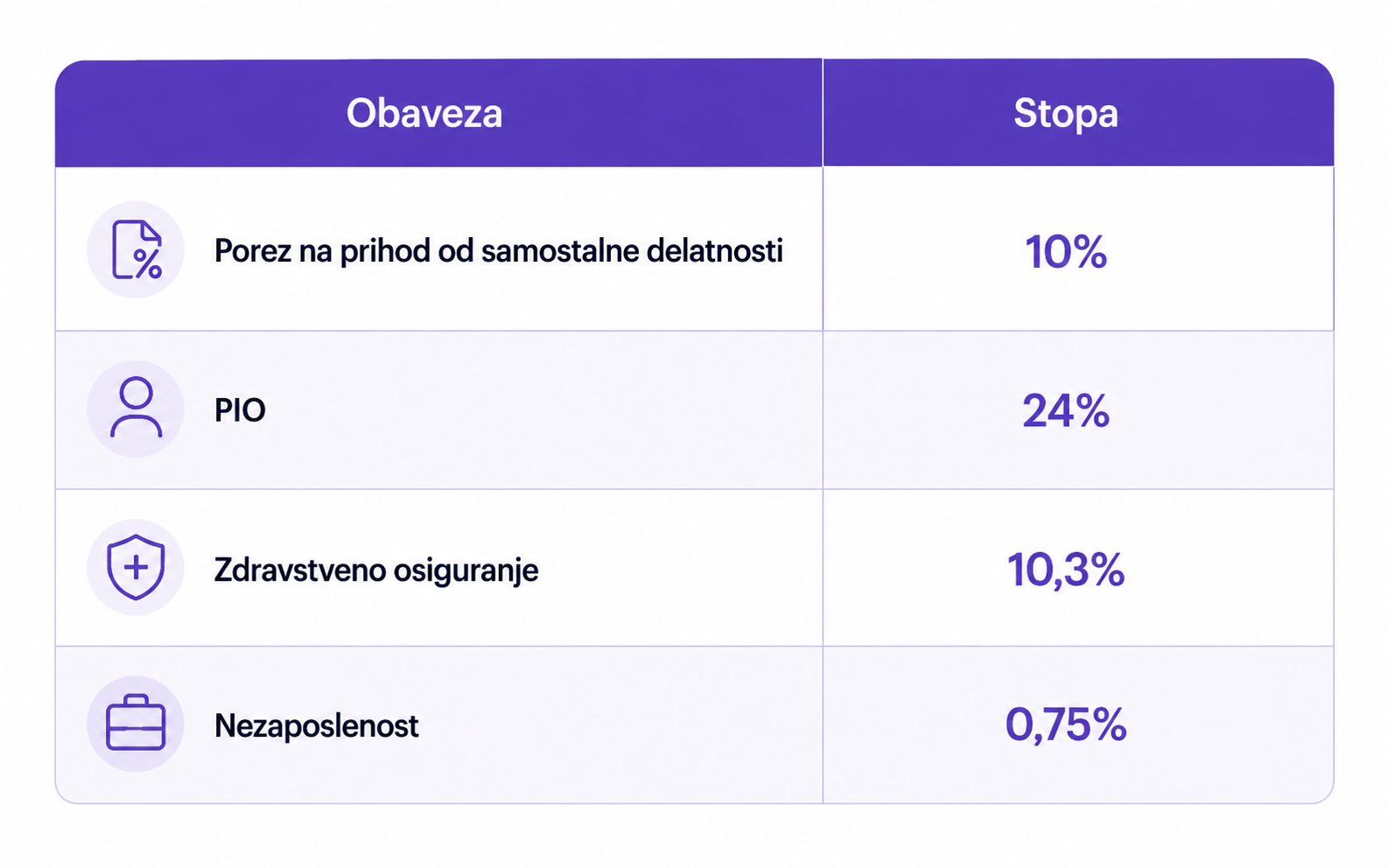Image resolution: width=1388 pixels, height=868 pixels.
Task: Click the 24% rate value
Action: pos(1066,410)
